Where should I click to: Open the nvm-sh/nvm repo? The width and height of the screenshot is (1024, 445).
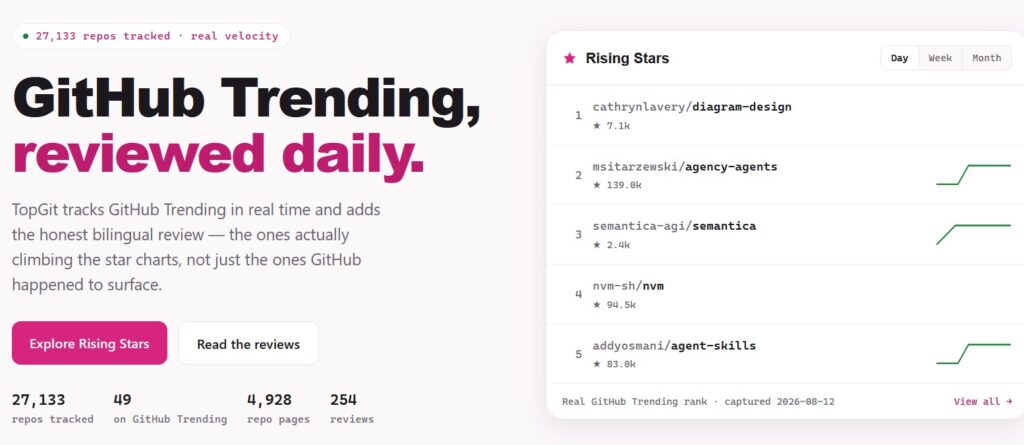[628, 286]
